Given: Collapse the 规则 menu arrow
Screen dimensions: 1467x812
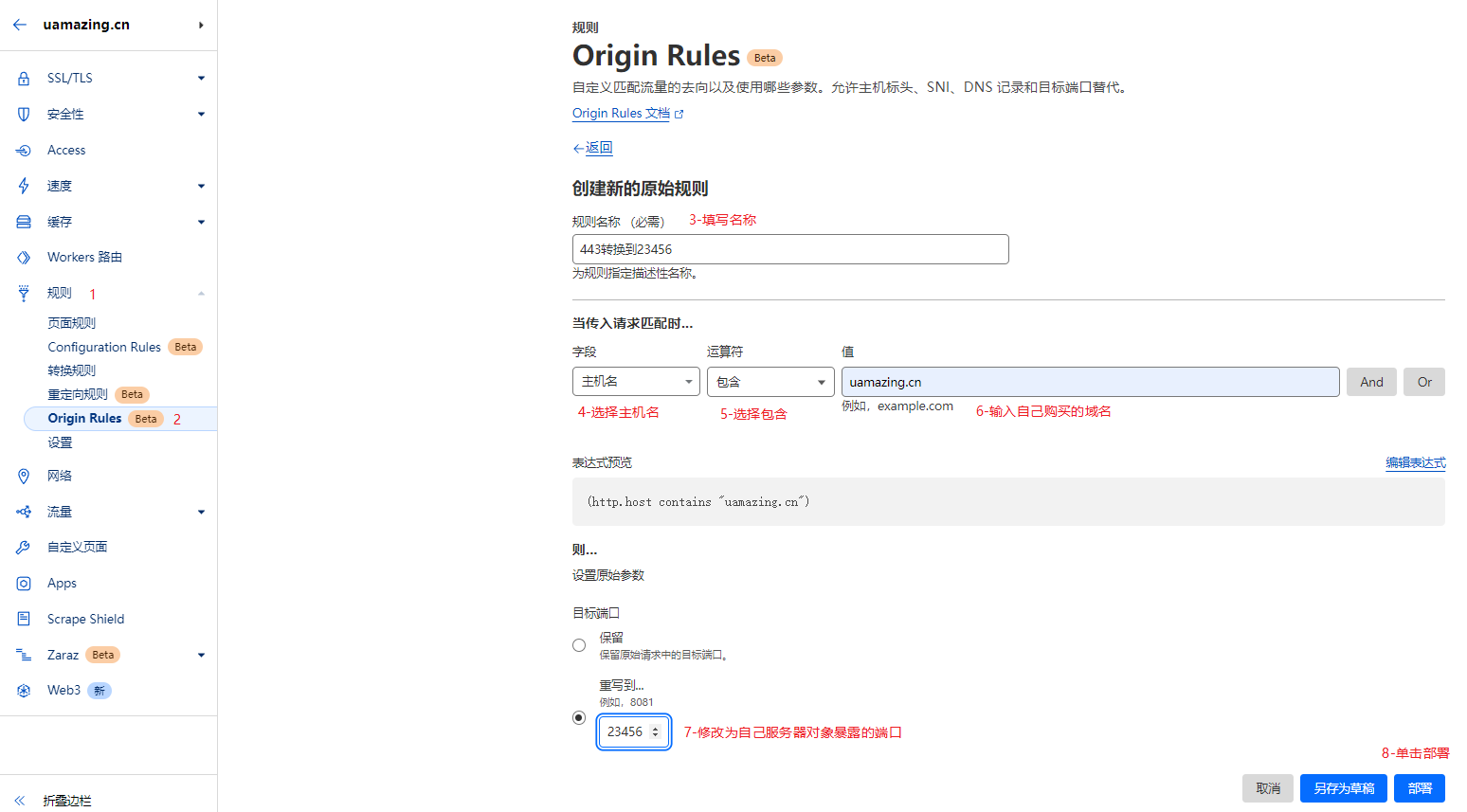Looking at the screenshot, I should click(x=201, y=294).
